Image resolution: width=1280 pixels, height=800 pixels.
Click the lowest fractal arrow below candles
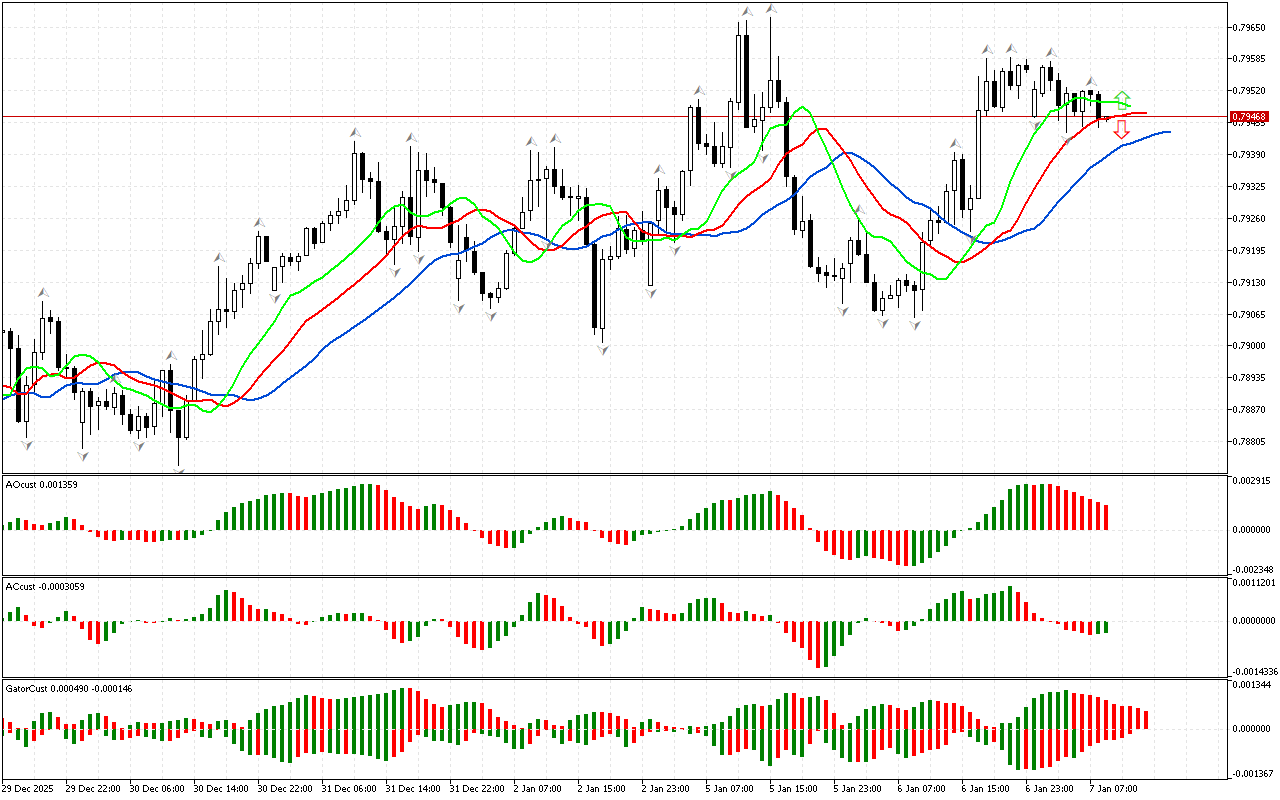point(180,470)
